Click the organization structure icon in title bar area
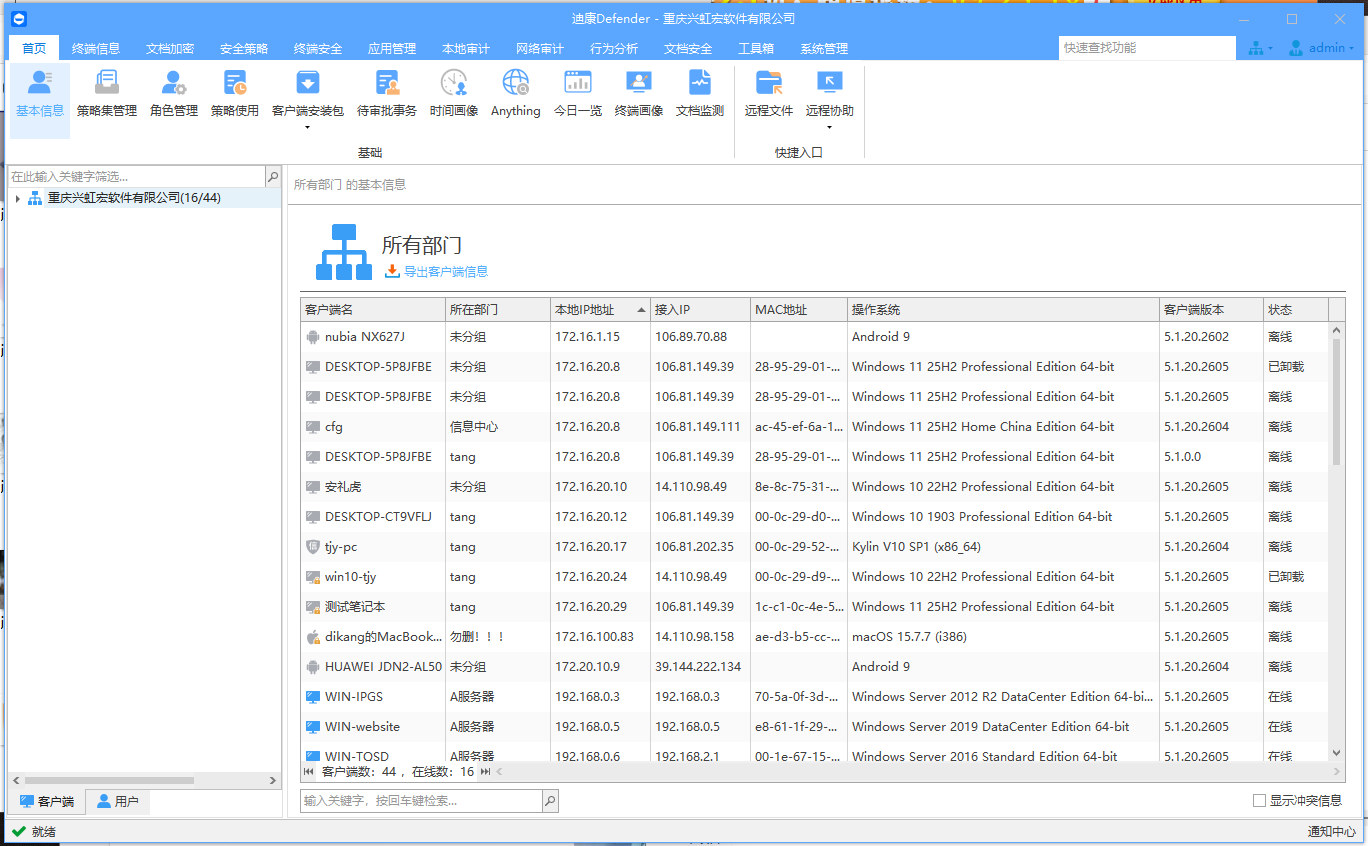 pyautogui.click(x=1260, y=48)
